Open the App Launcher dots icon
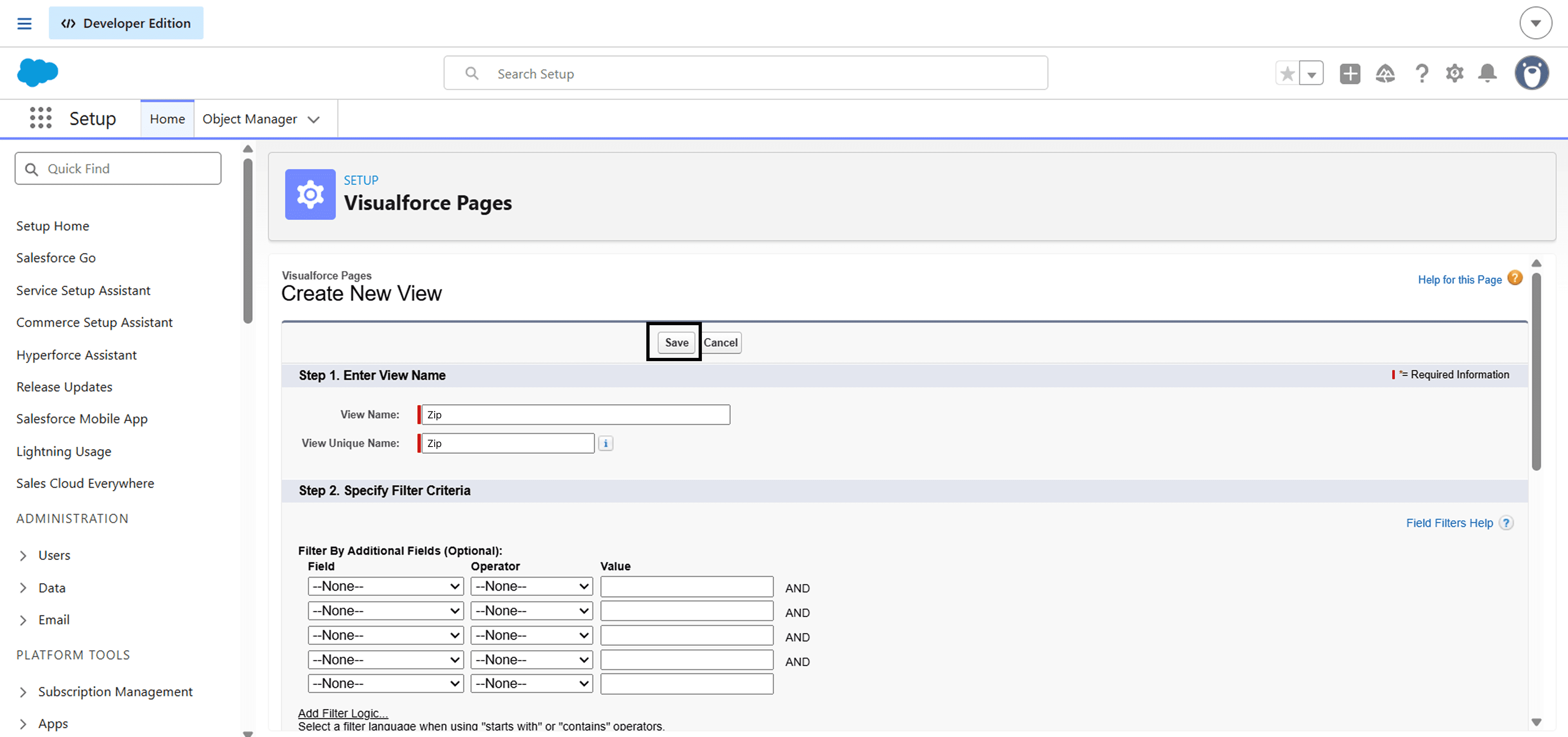The width and height of the screenshot is (1568, 737). coord(41,118)
